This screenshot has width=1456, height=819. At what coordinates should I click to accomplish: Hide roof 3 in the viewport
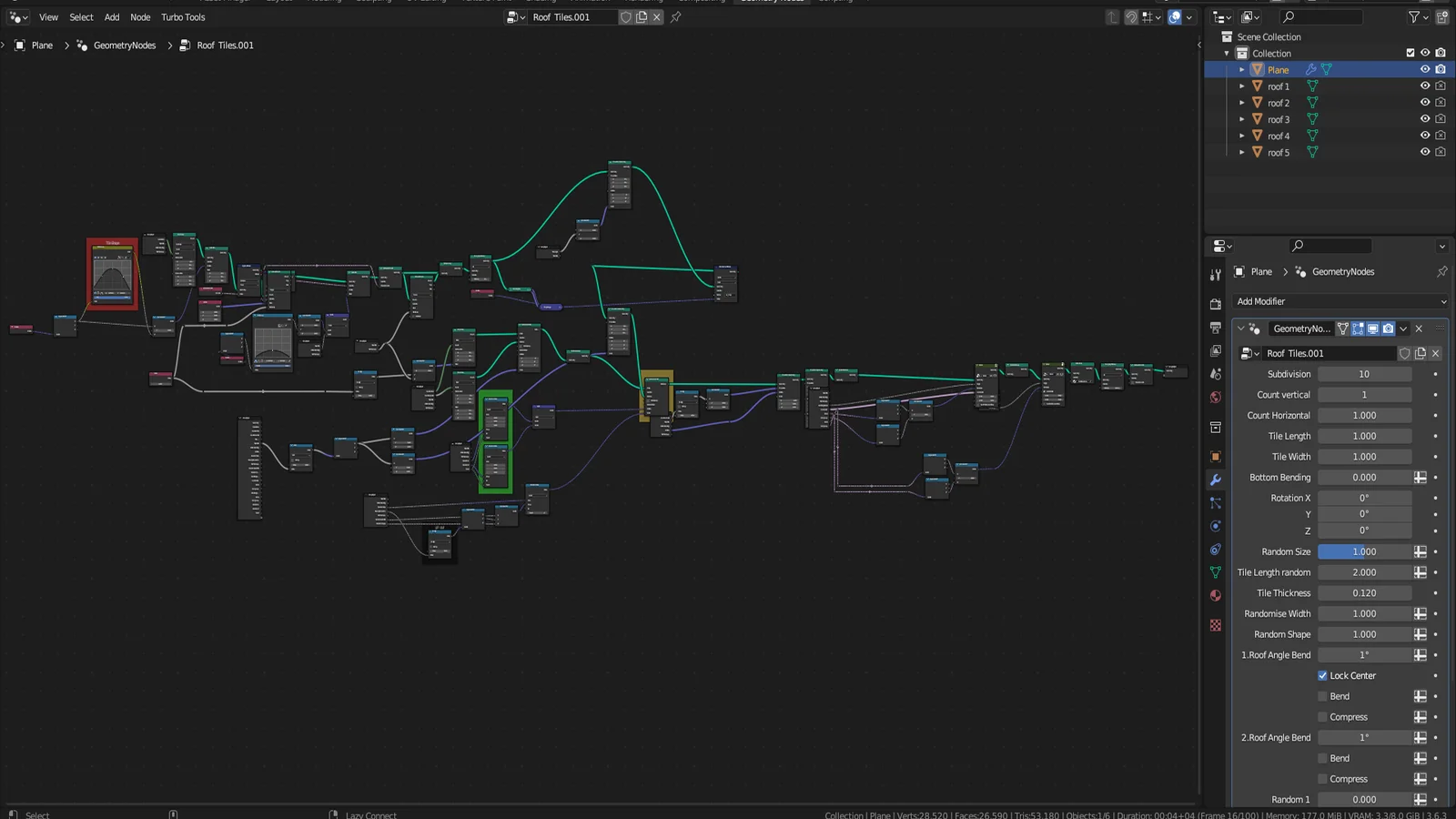pyautogui.click(x=1424, y=119)
